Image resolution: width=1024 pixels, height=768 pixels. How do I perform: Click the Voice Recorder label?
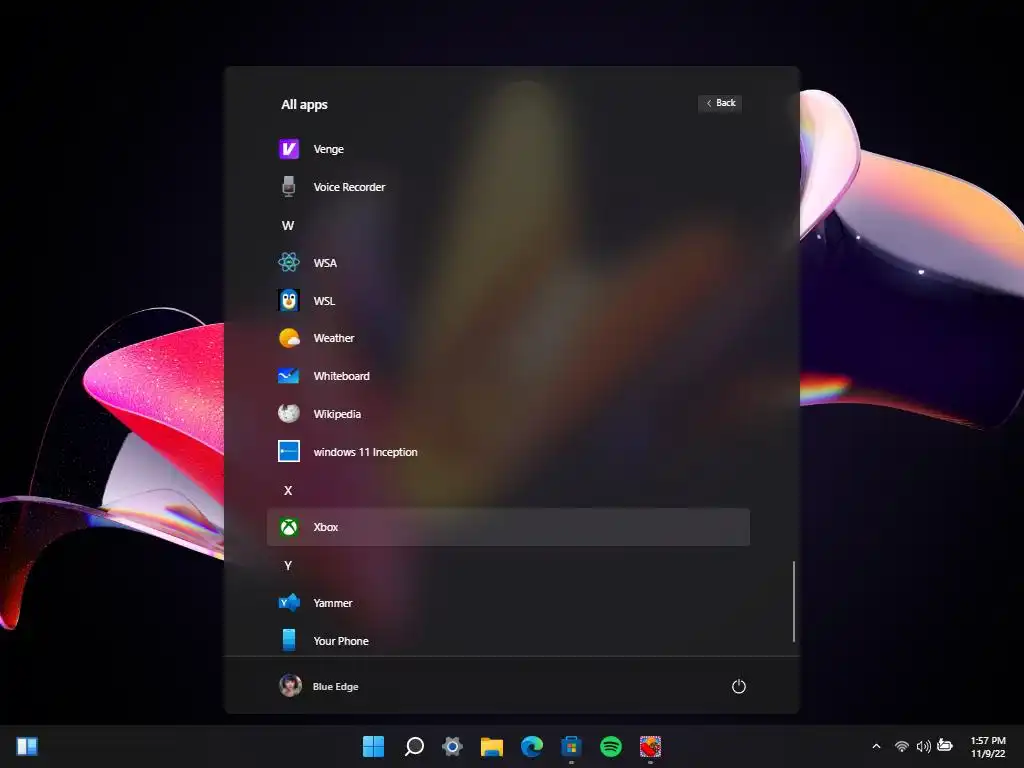349,187
